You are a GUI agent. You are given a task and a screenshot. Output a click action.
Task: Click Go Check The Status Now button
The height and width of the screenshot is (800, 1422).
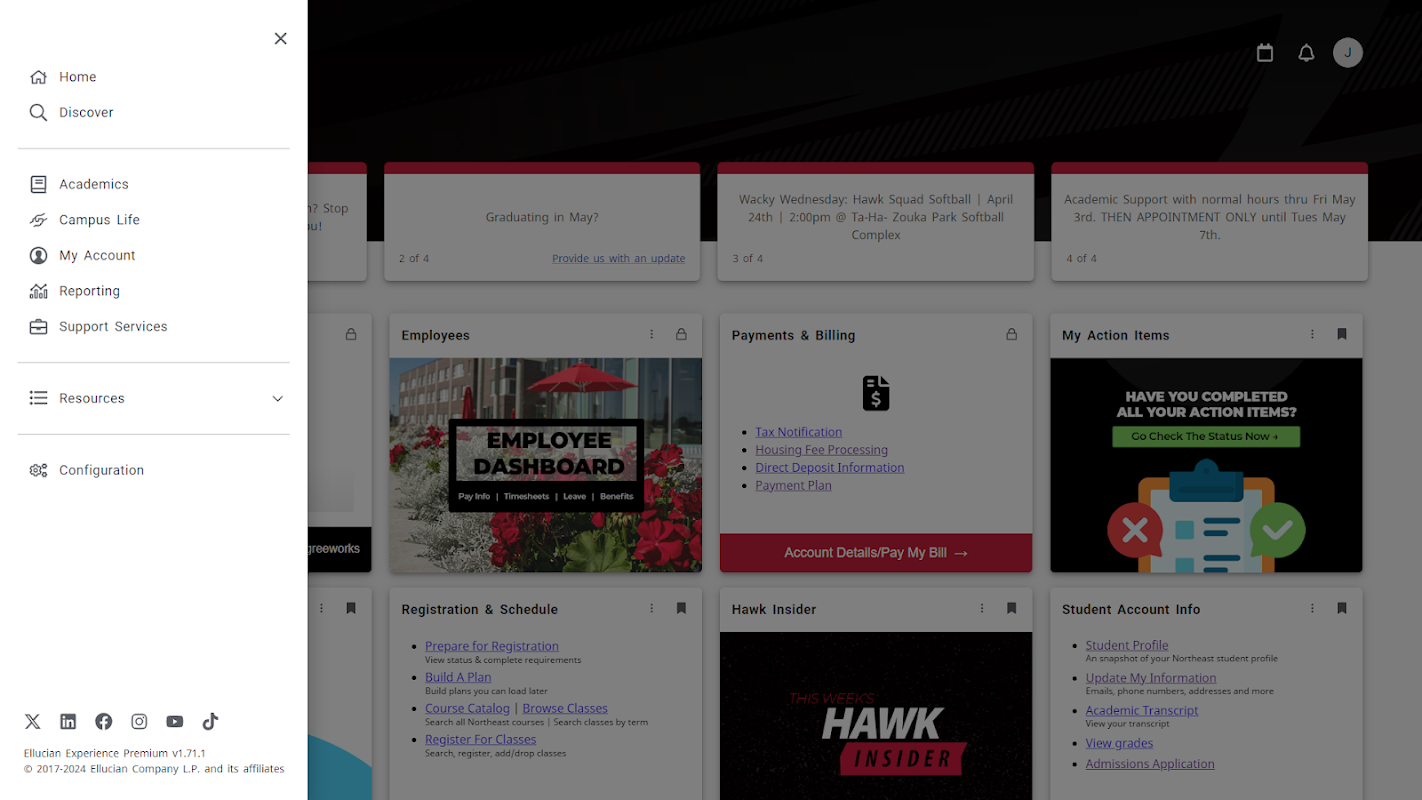click(1206, 436)
